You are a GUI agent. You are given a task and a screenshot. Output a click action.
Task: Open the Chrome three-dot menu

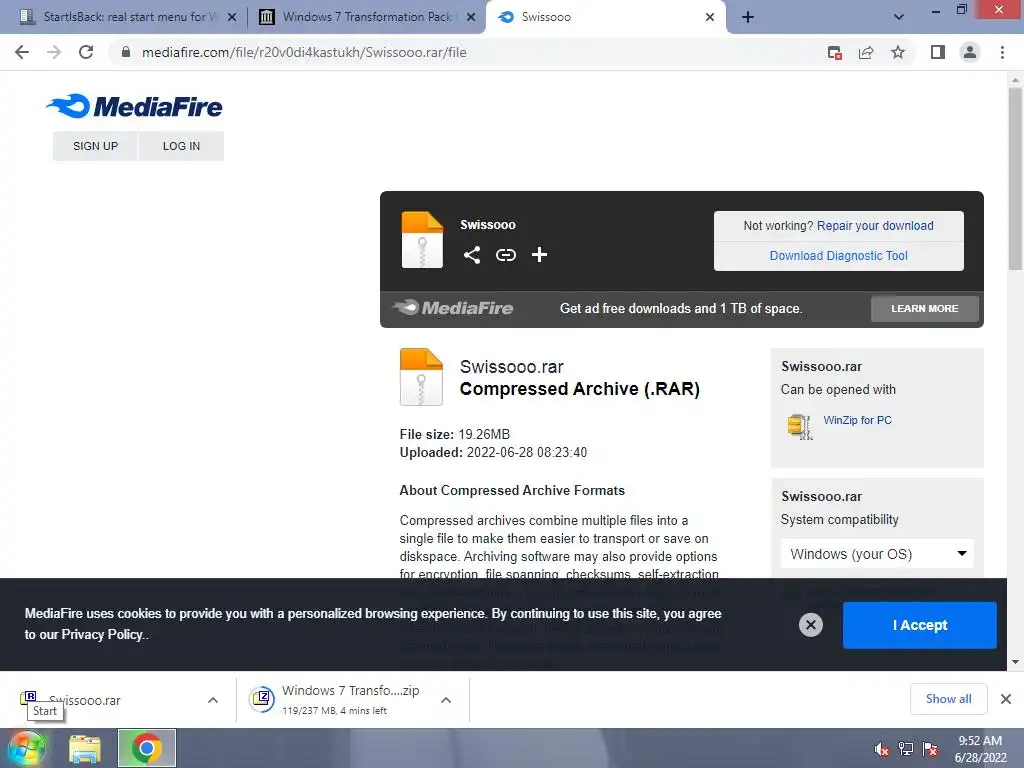[1002, 52]
